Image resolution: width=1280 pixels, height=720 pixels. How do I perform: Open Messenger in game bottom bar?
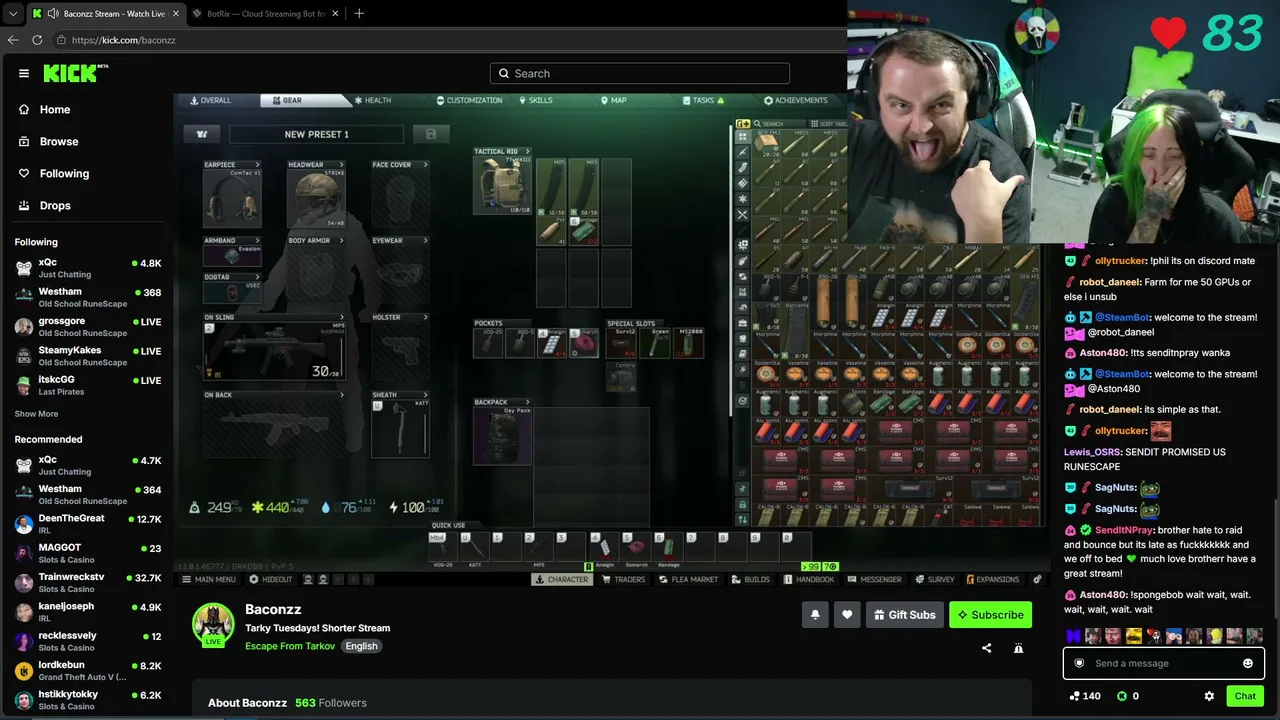pyautogui.click(x=875, y=579)
